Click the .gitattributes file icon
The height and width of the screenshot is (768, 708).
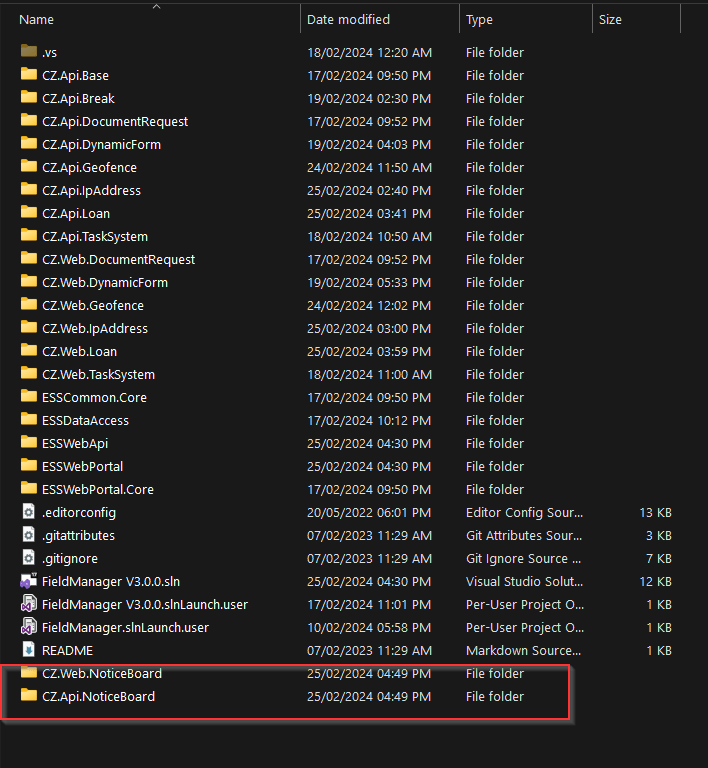click(29, 535)
